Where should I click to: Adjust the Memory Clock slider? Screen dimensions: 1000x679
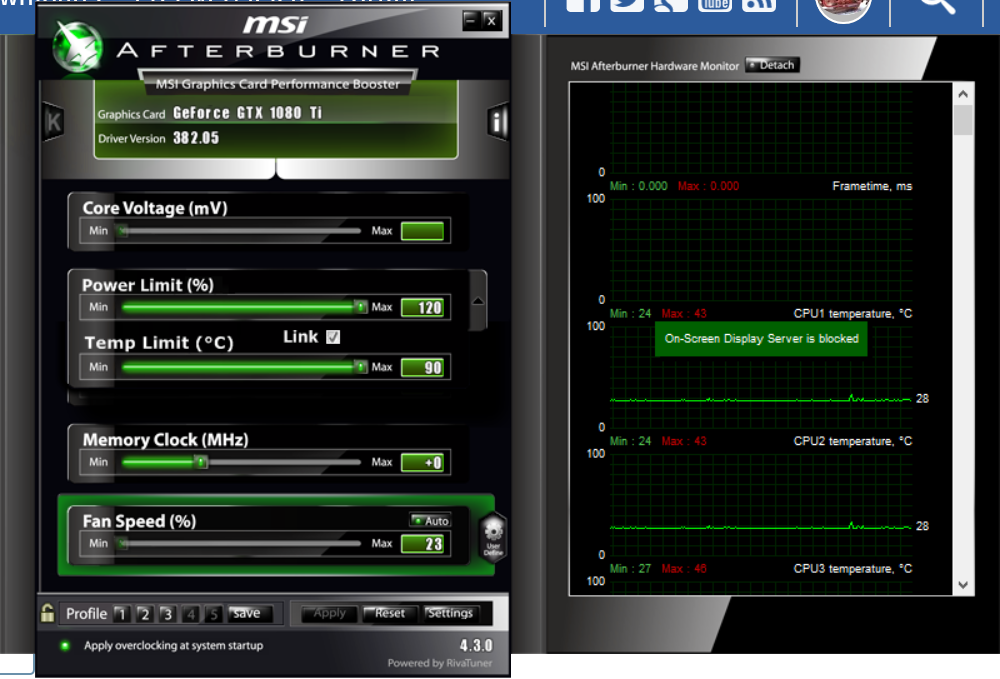[x=241, y=462]
